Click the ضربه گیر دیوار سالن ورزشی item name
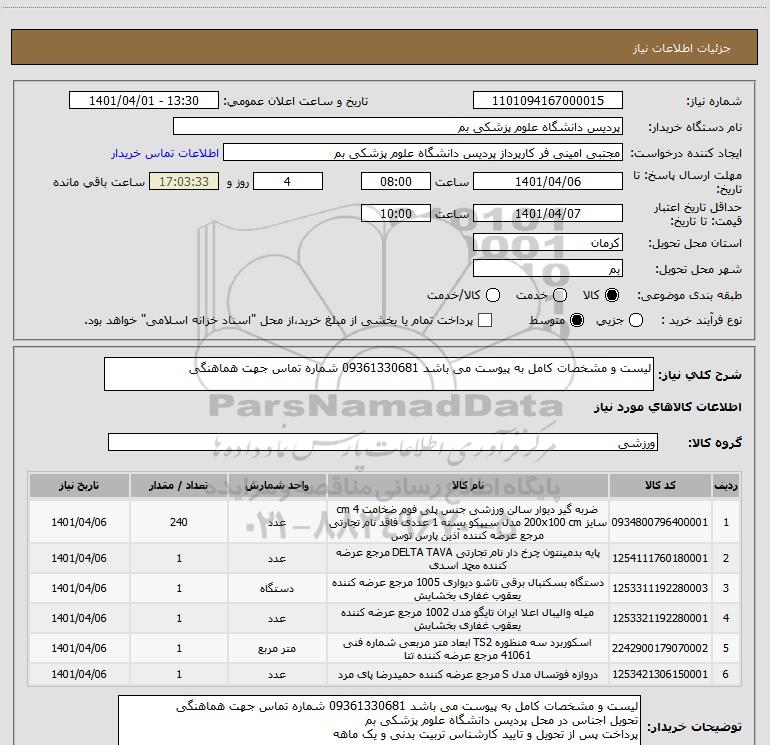This screenshot has width=770, height=745. [468, 522]
